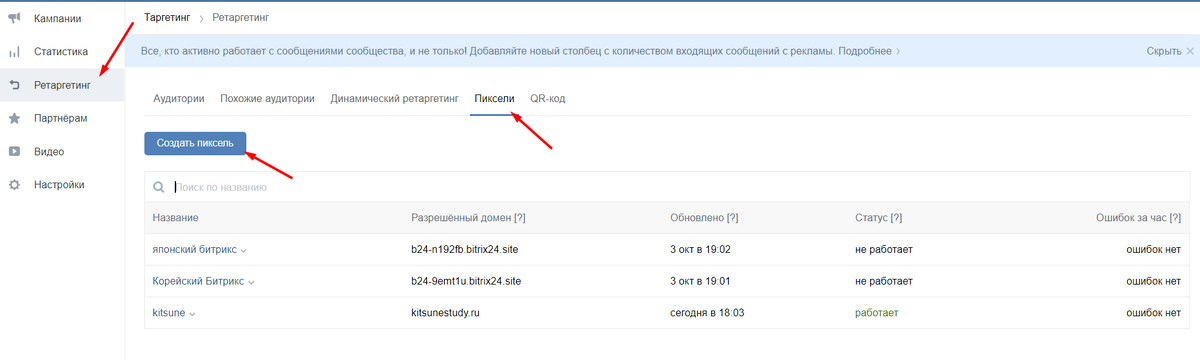
Task: Click date 3 окт в 19:02
Action: (x=700, y=249)
